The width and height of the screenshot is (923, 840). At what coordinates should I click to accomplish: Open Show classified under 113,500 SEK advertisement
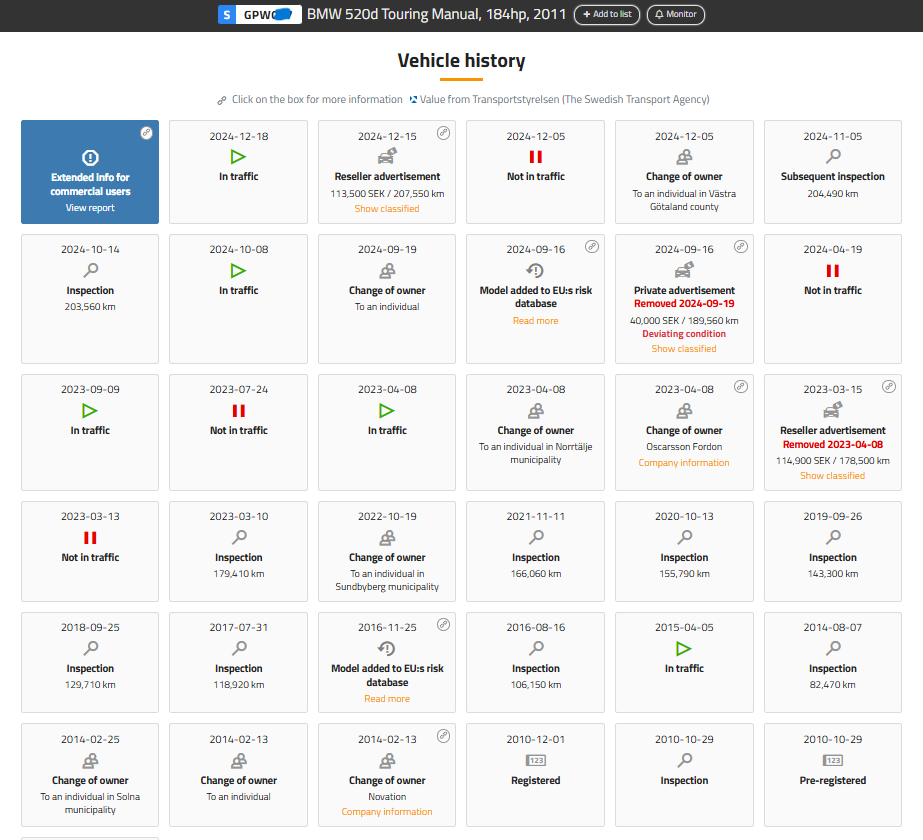[x=387, y=209]
